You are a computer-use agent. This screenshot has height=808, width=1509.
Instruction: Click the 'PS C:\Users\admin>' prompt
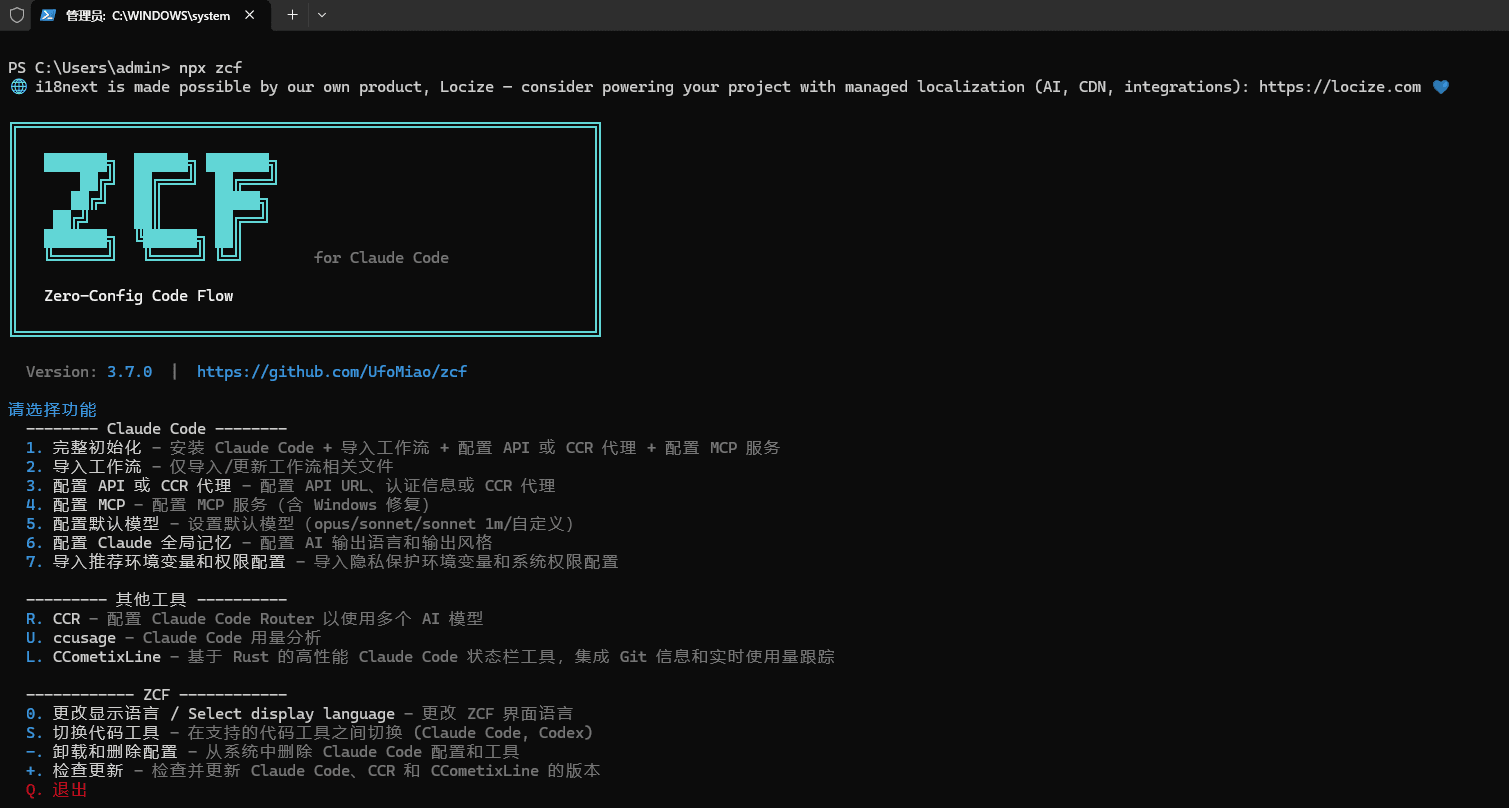pos(89,68)
